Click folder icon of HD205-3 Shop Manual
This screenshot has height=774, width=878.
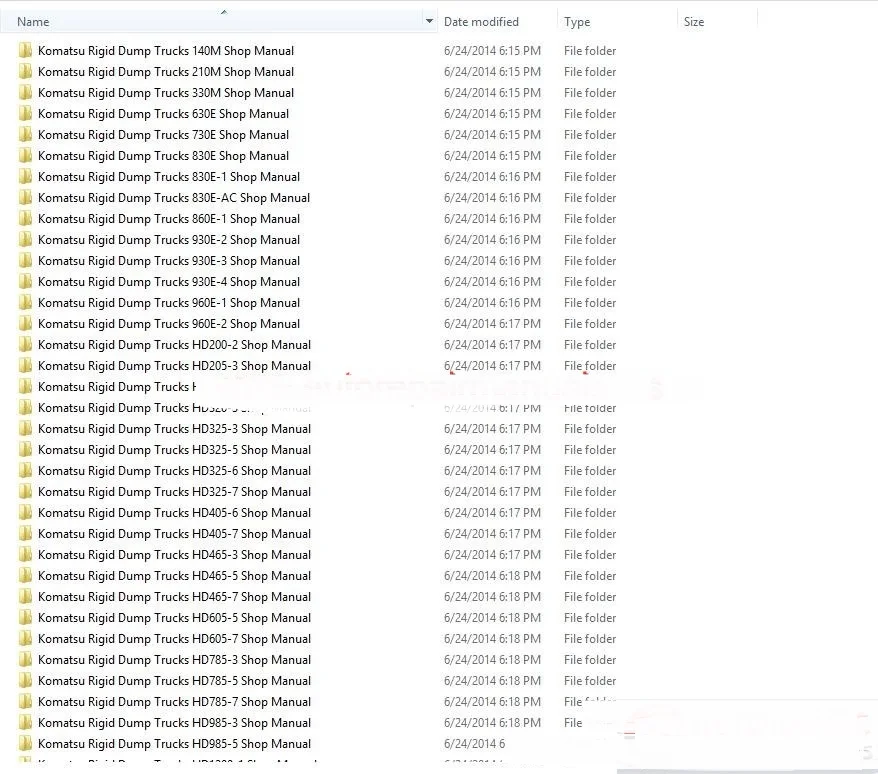point(25,366)
